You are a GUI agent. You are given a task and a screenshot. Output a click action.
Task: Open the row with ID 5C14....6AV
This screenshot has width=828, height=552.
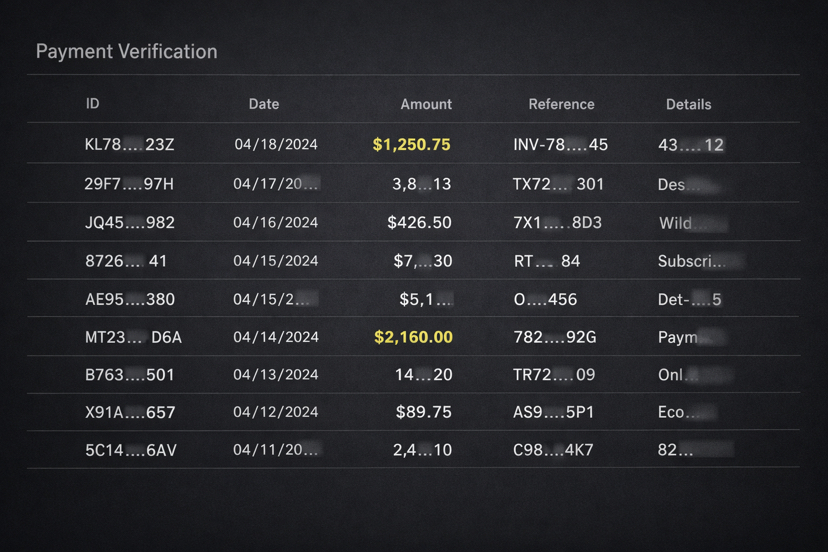pos(413,450)
